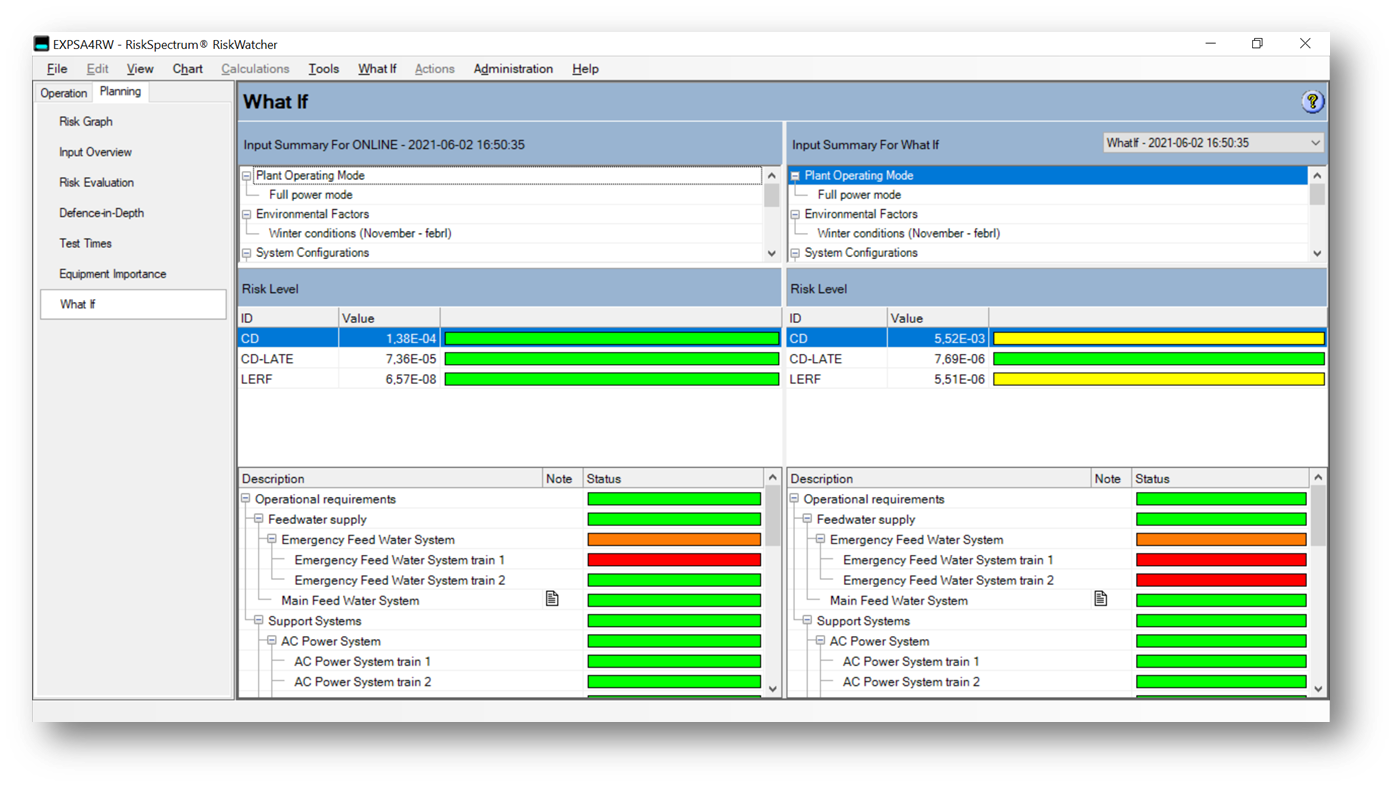
Task: Click the 5,52E-03 value cell
Action: 938,339
